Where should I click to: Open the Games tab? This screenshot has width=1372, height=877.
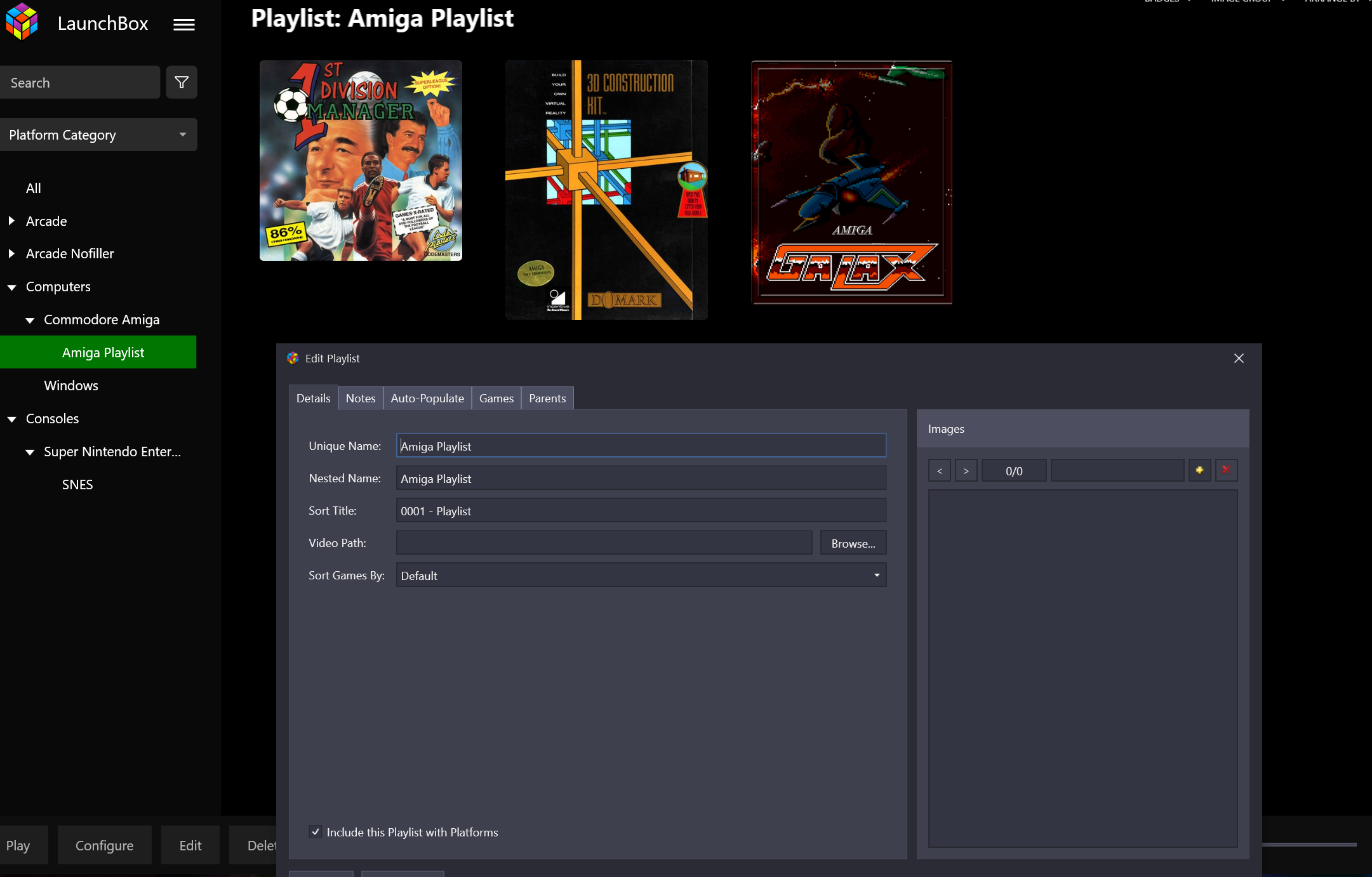(496, 398)
